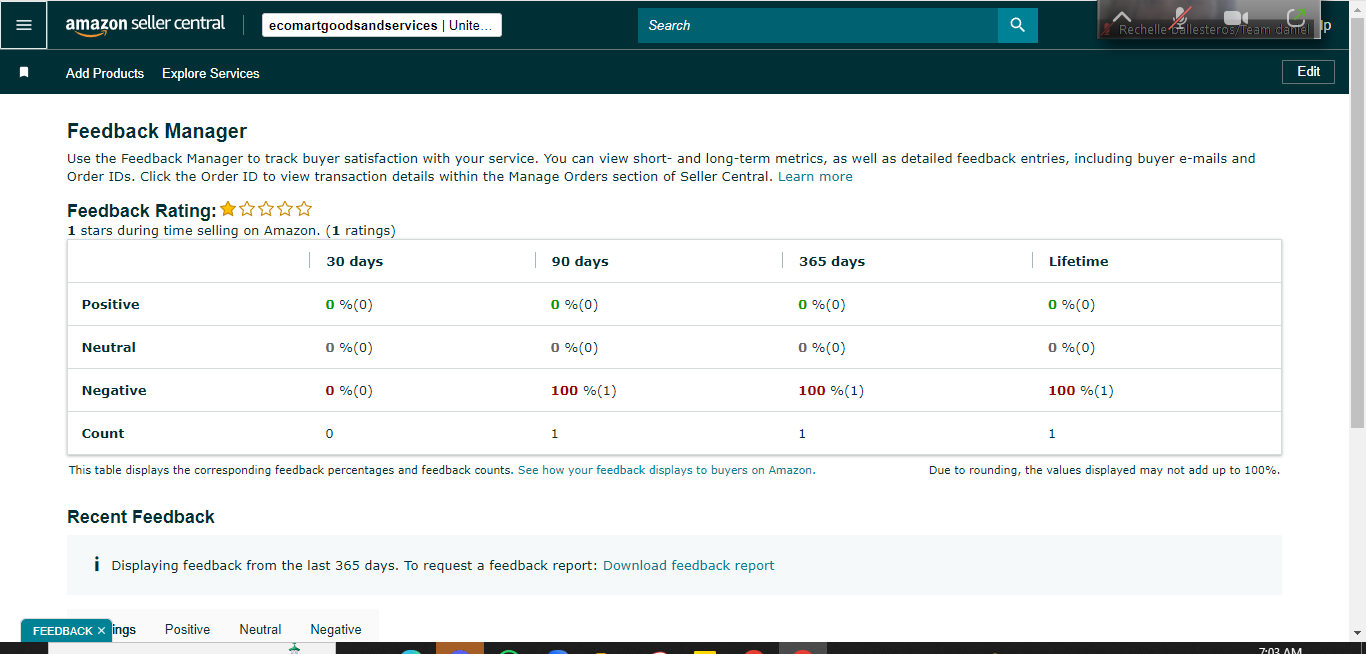The width and height of the screenshot is (1366, 654).
Task: Click Download feedback report link
Action: 688,565
